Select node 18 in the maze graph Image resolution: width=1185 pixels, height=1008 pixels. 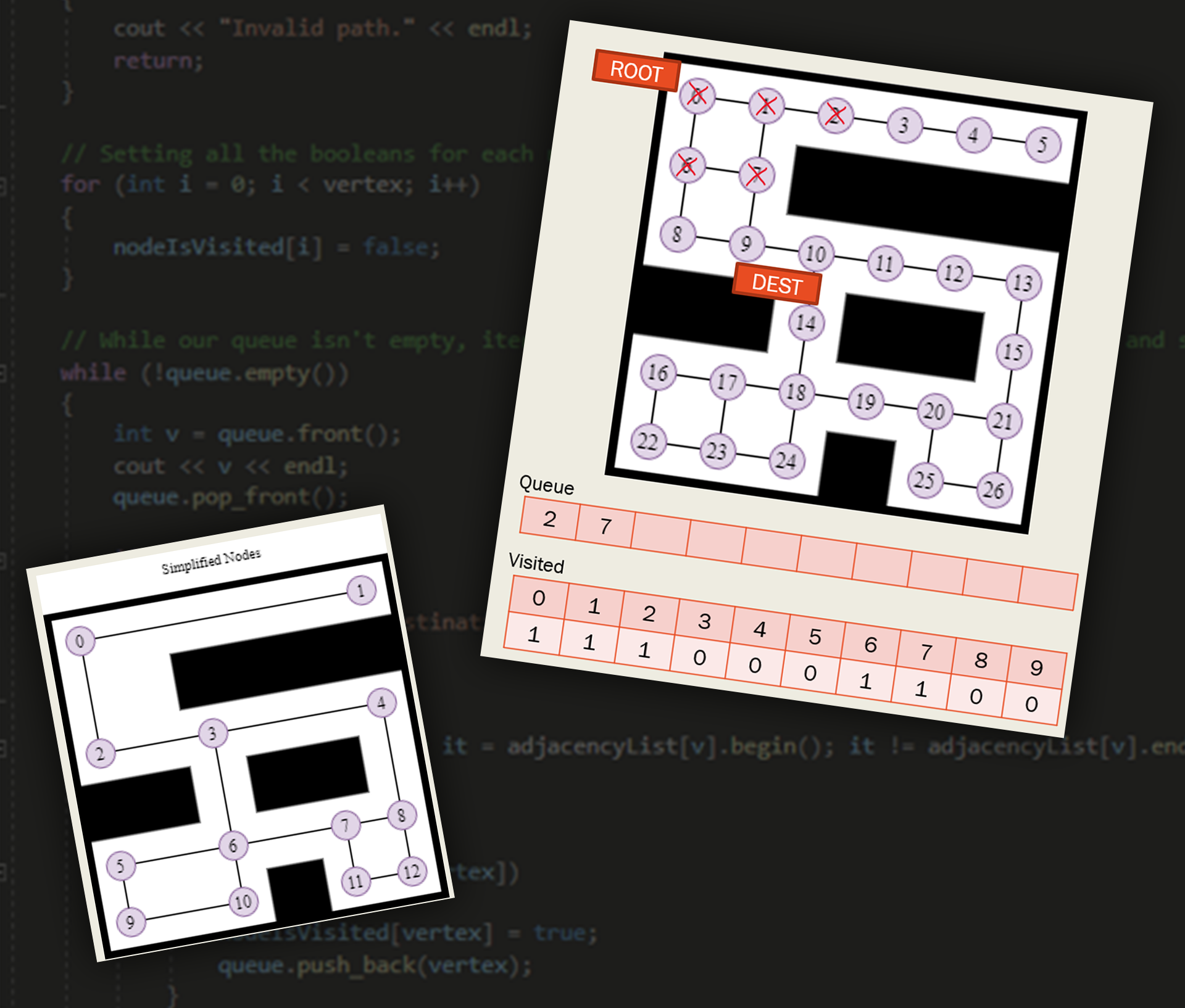[x=796, y=392]
